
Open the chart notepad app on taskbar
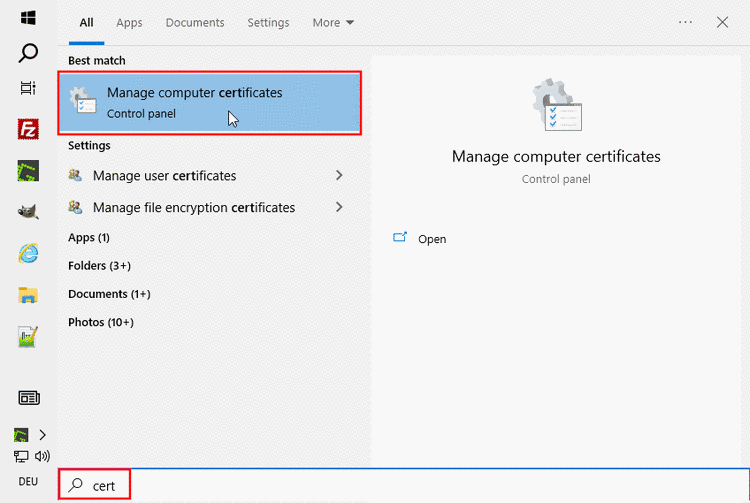point(28,337)
